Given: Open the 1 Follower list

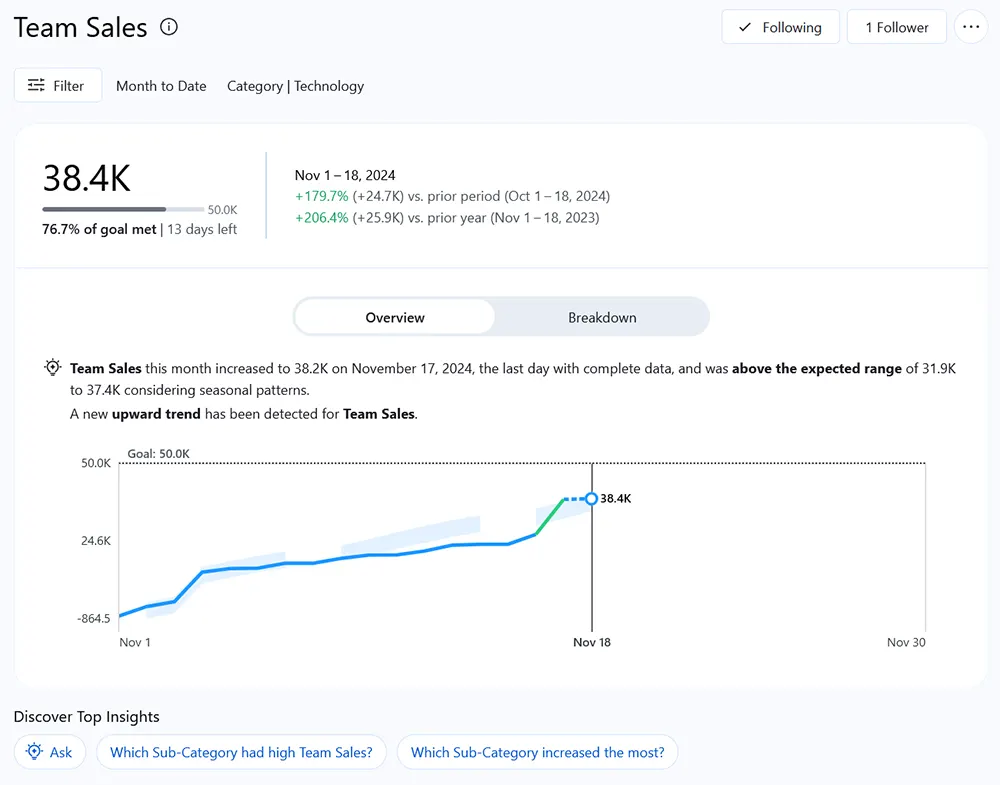Looking at the screenshot, I should tap(896, 27).
